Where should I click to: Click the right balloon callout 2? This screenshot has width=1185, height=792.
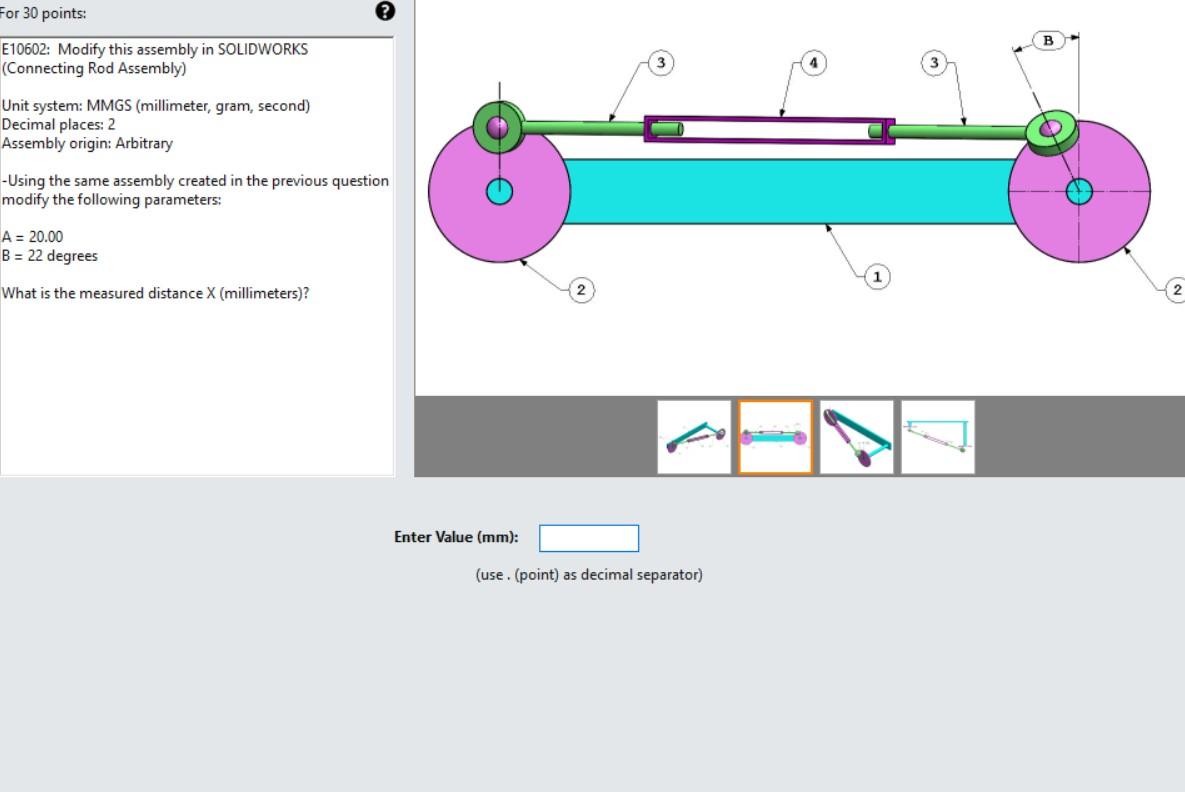[x=1176, y=290]
